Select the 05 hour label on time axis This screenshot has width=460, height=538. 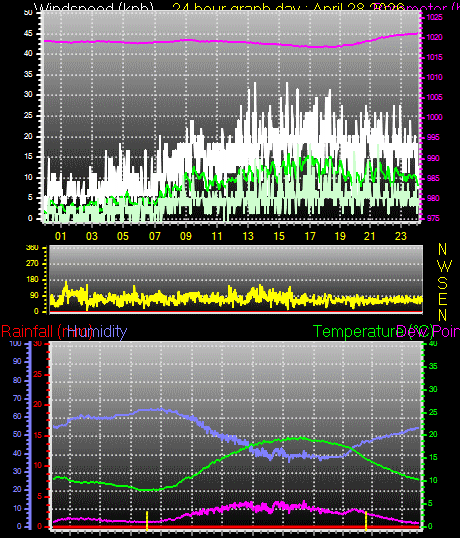pyautogui.click(x=123, y=236)
